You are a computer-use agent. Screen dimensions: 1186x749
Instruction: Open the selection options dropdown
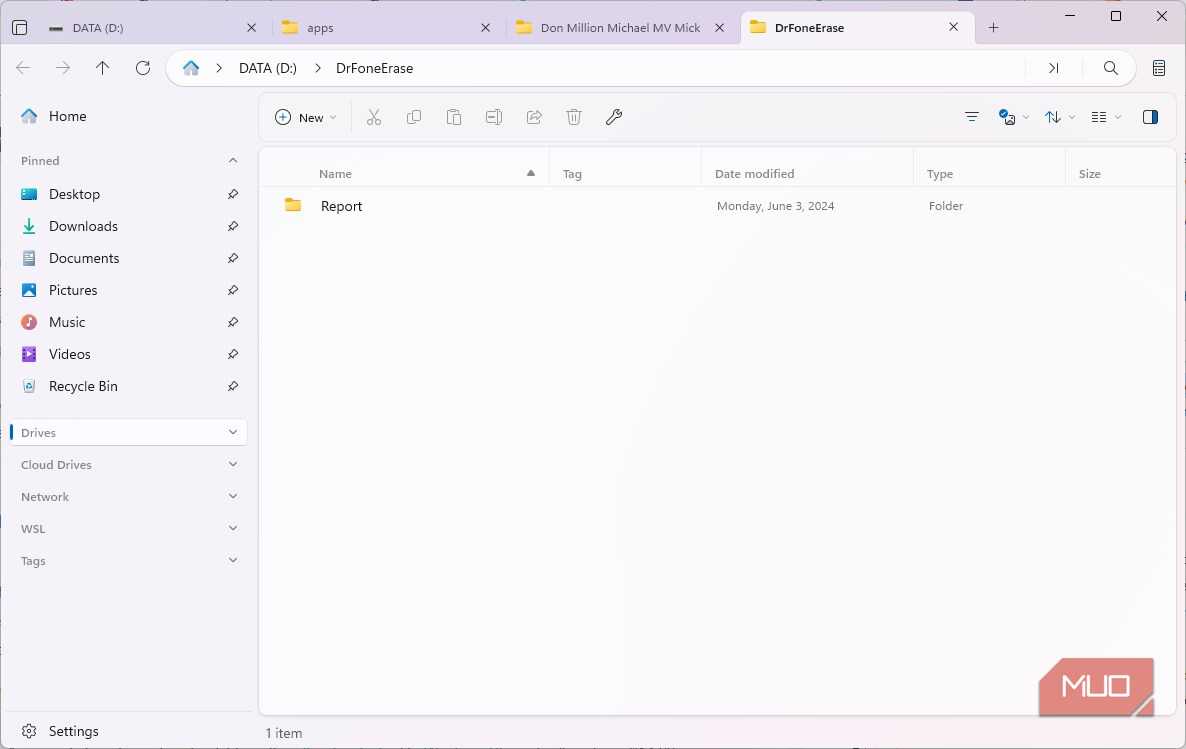[1014, 117]
